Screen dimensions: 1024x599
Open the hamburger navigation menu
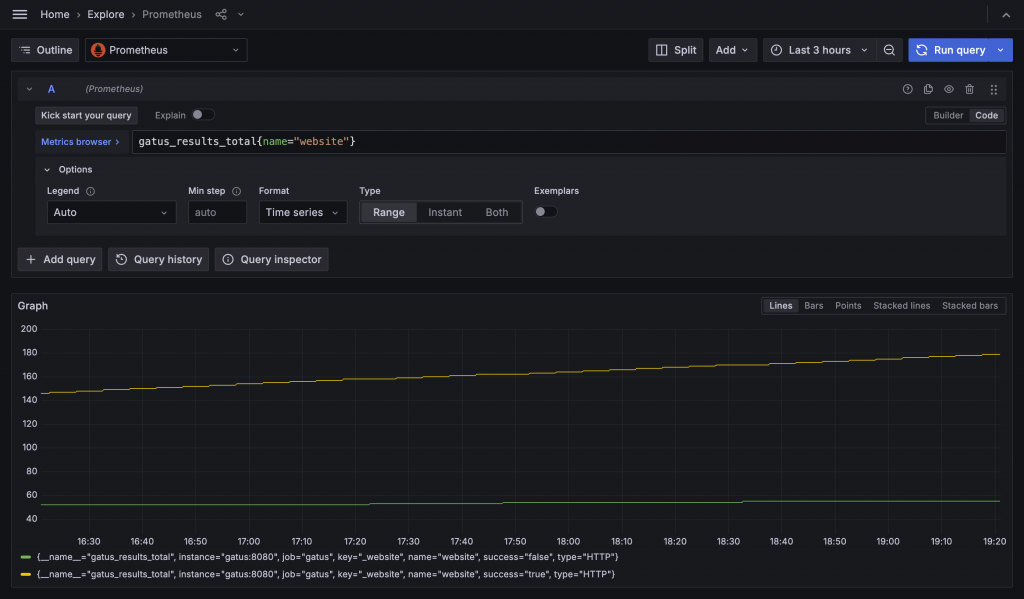19,15
